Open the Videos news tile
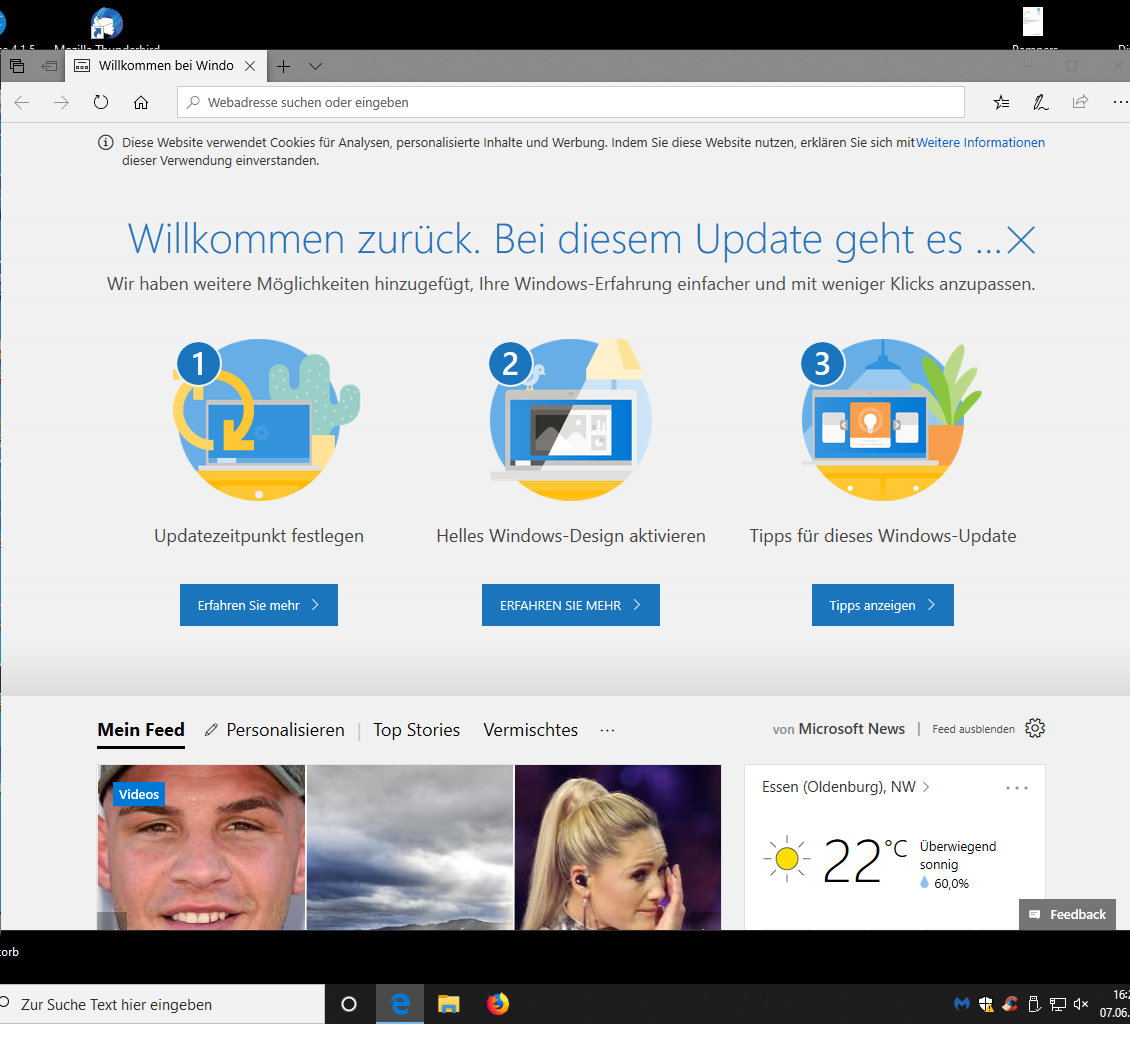 tap(202, 848)
